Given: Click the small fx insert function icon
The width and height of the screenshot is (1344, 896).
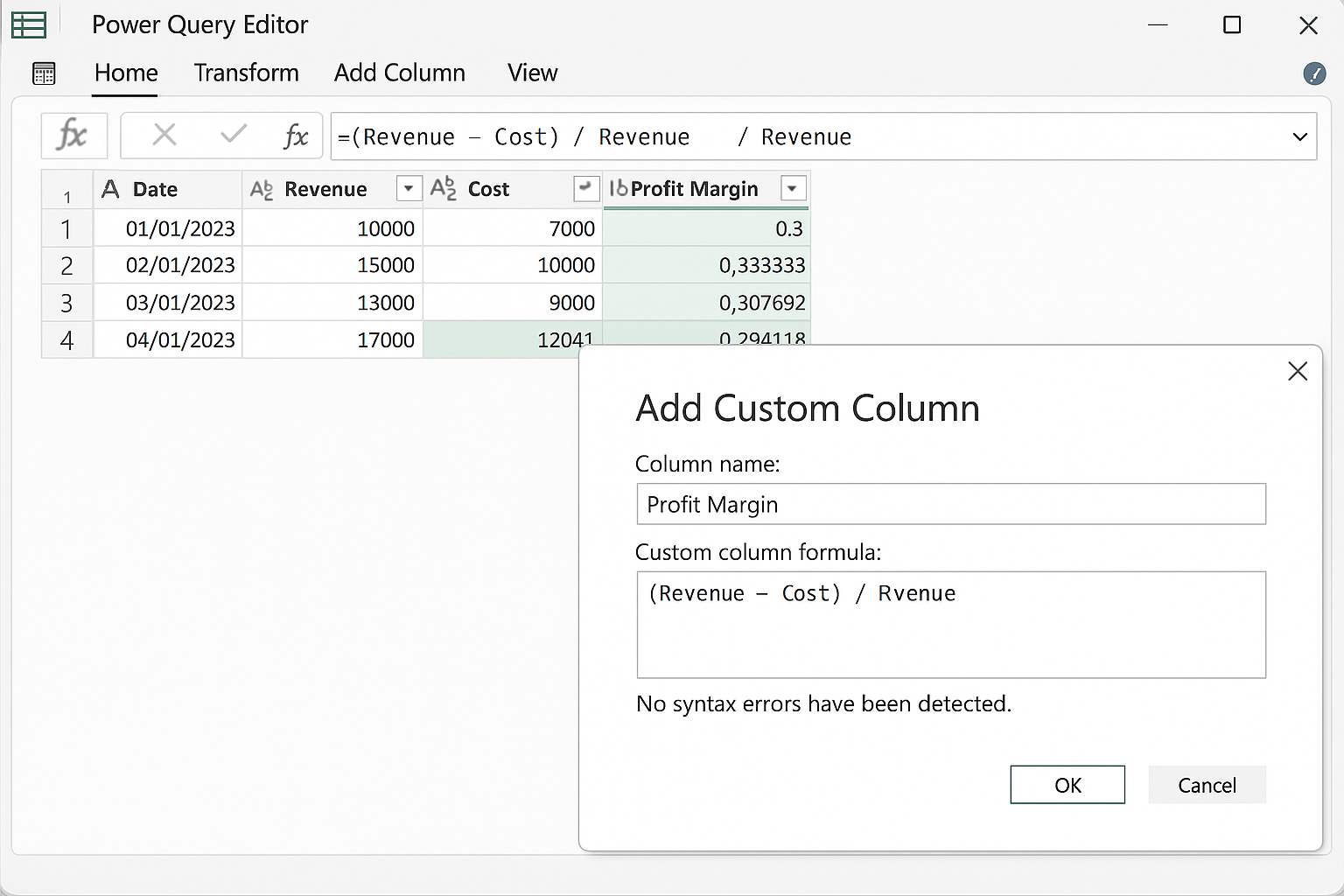Looking at the screenshot, I should (x=296, y=136).
